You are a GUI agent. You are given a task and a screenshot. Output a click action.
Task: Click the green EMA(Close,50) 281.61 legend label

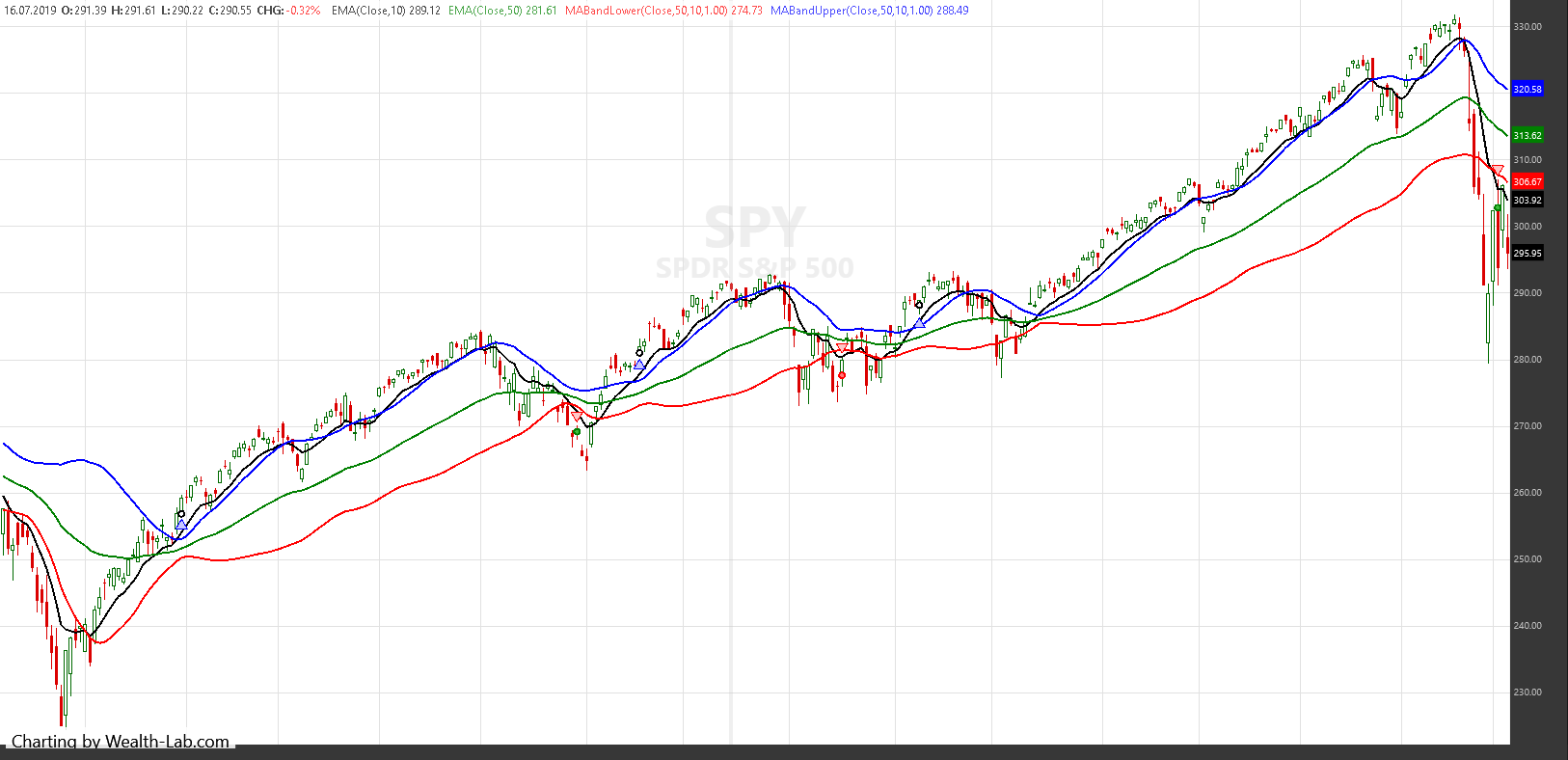[502, 11]
